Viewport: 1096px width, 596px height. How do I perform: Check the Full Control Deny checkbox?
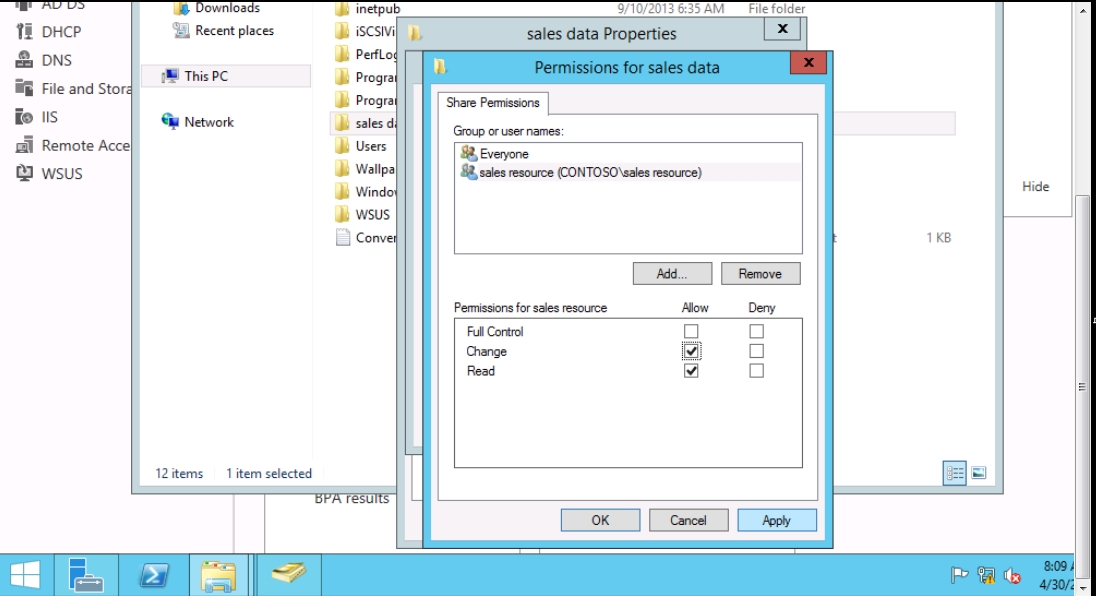click(756, 332)
